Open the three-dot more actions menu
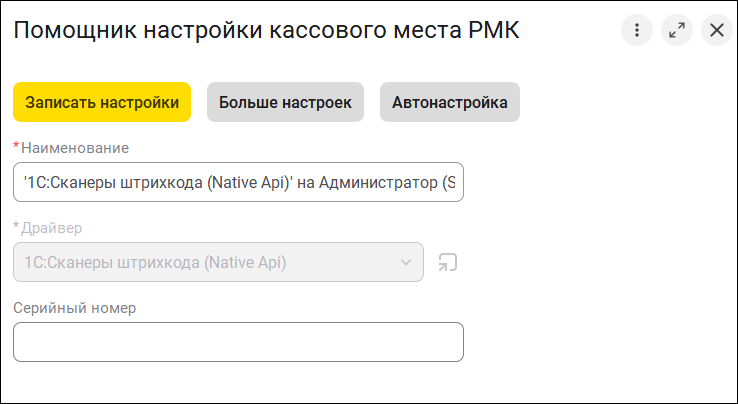738x404 pixels. coord(637,30)
